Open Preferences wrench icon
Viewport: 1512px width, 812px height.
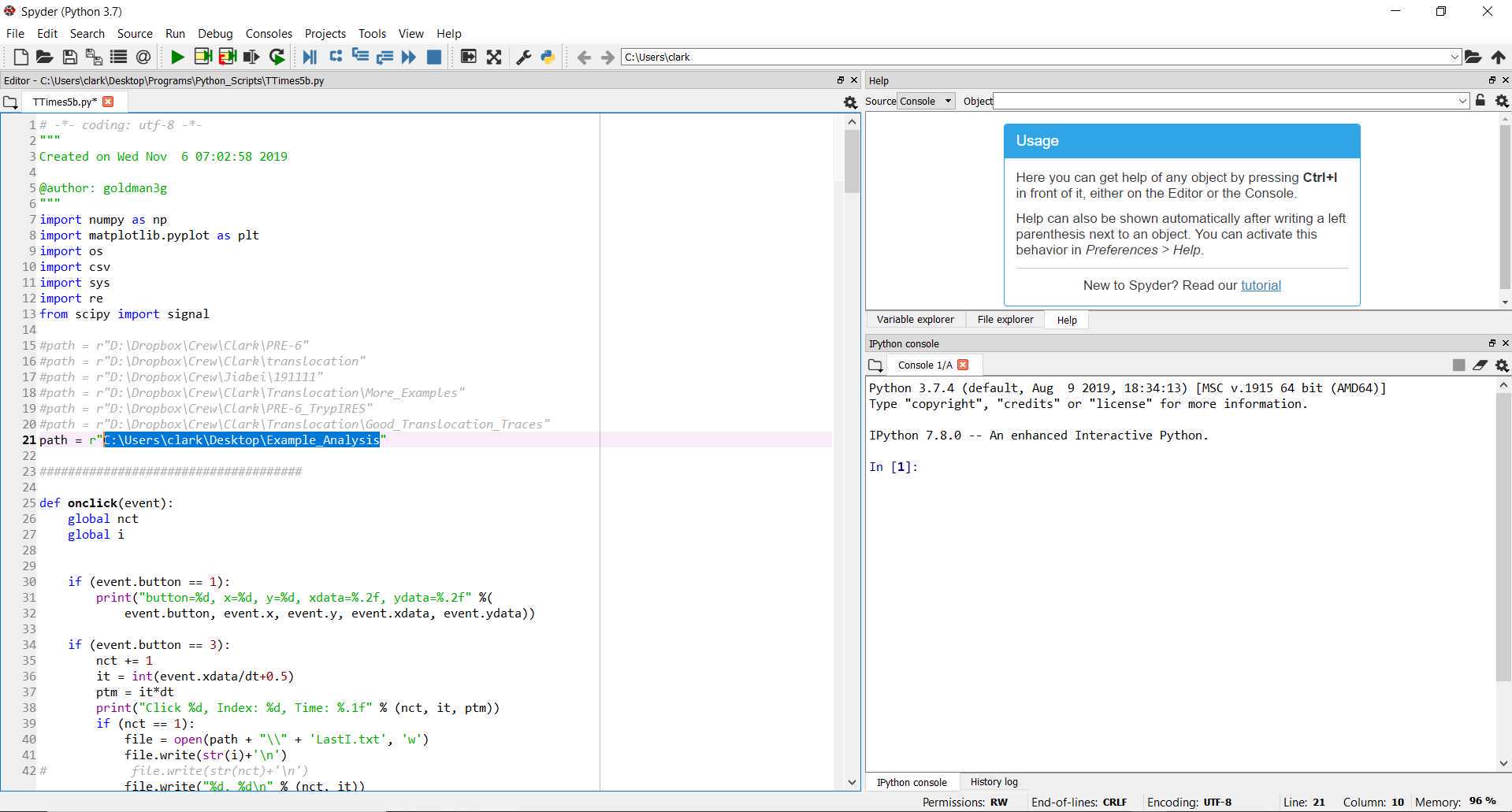(523, 57)
